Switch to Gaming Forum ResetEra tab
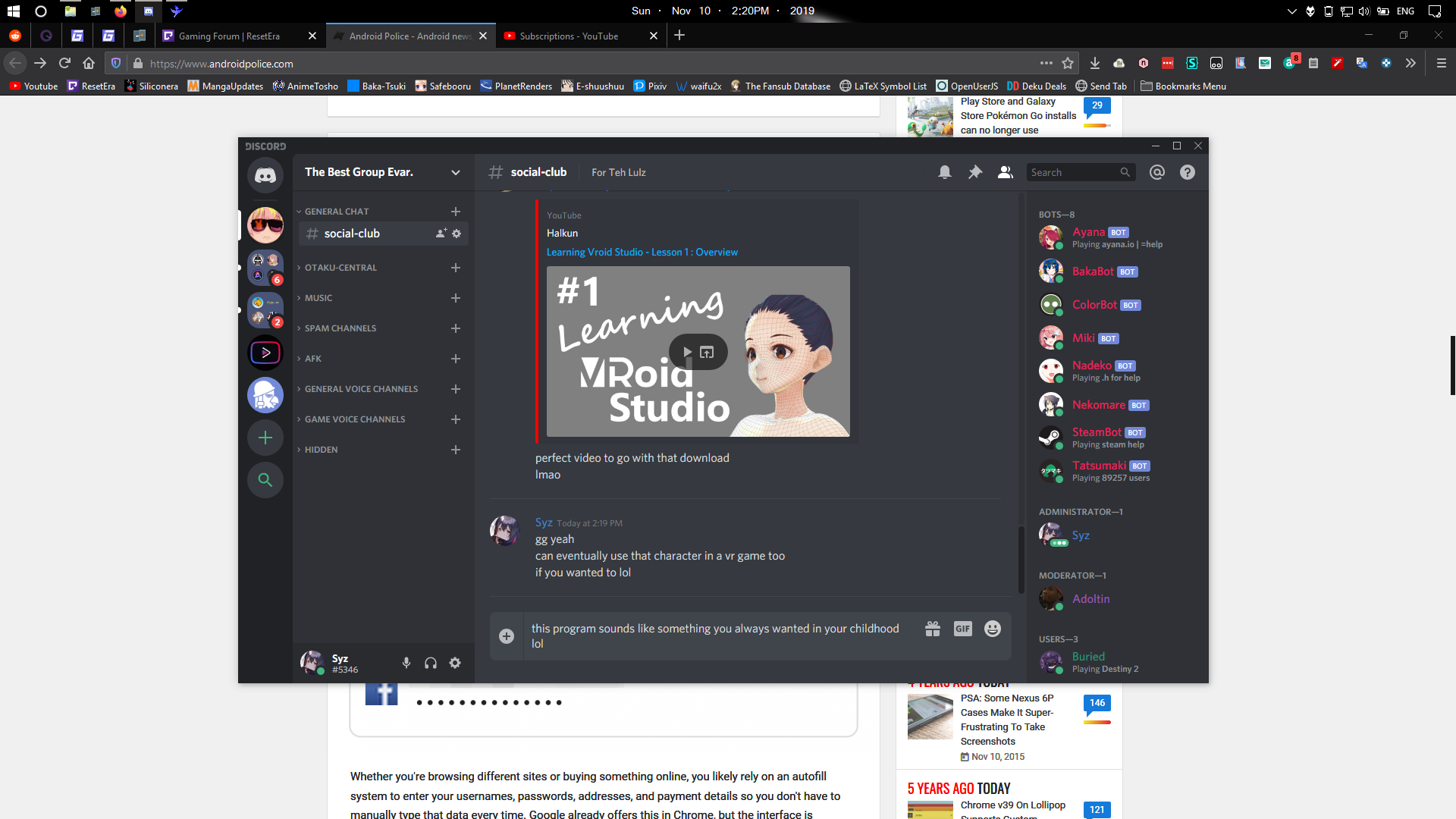1456x819 pixels. pos(229,36)
